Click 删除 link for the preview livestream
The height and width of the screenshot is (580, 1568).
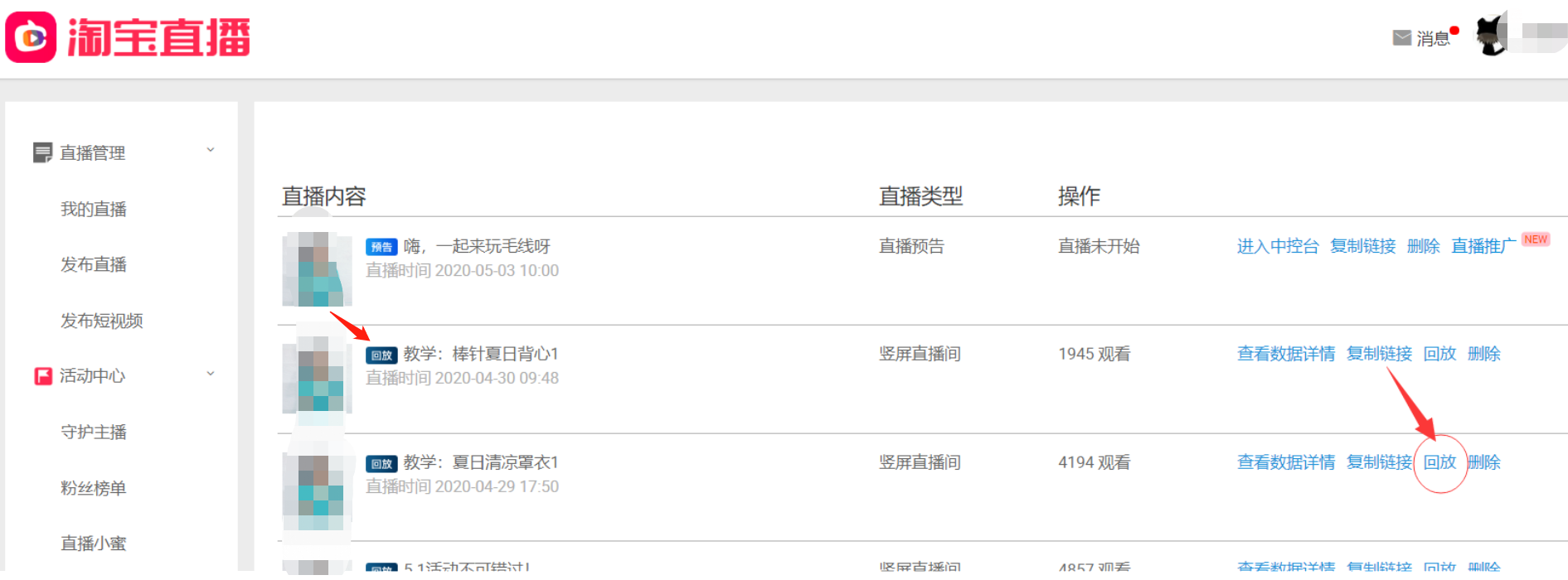1423,246
